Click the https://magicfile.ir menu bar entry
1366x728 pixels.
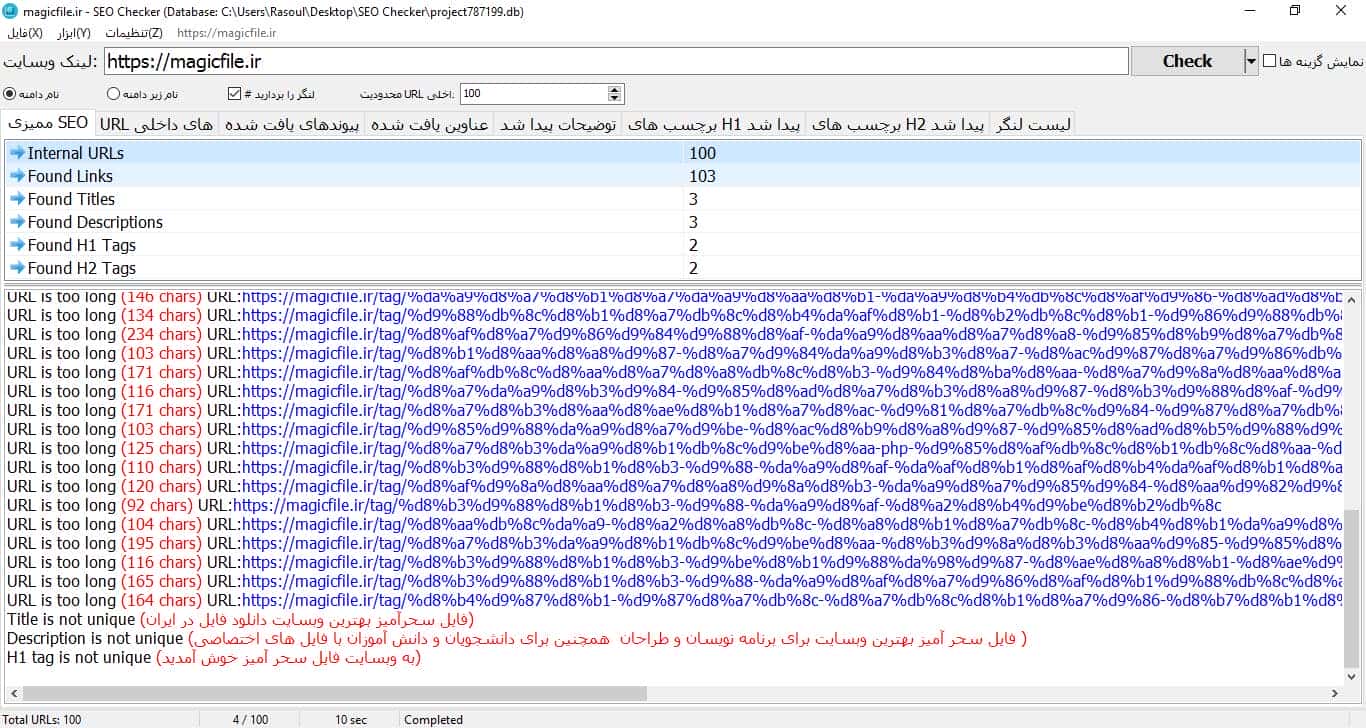(x=226, y=33)
